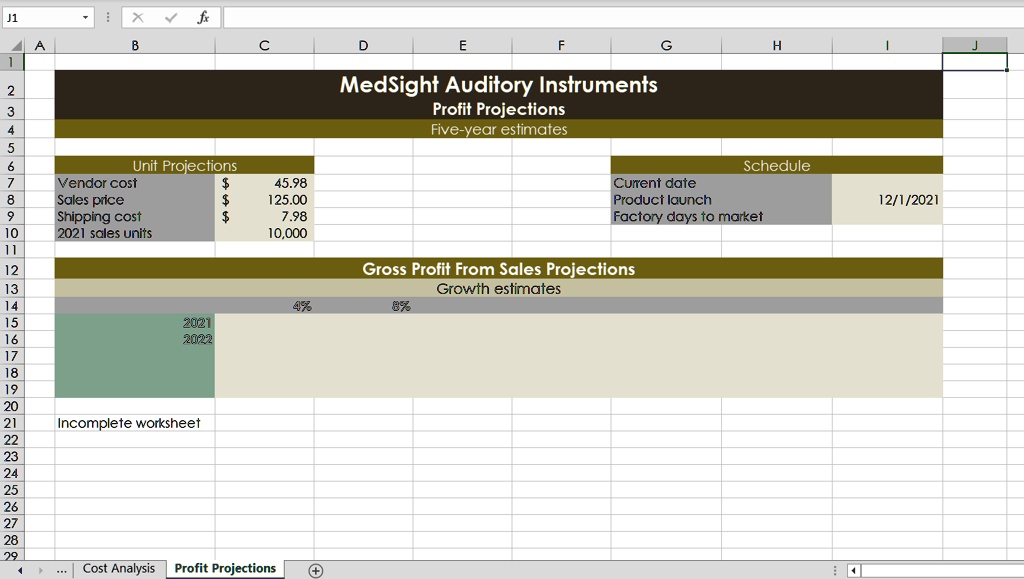Select the Vendor cost cell
The image size is (1024, 579).
click(x=134, y=183)
